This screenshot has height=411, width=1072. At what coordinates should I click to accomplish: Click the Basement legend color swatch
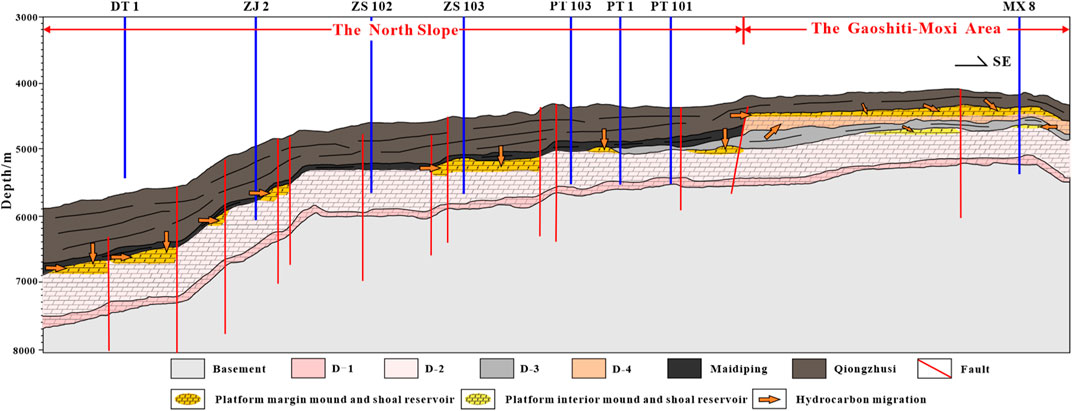[187, 369]
